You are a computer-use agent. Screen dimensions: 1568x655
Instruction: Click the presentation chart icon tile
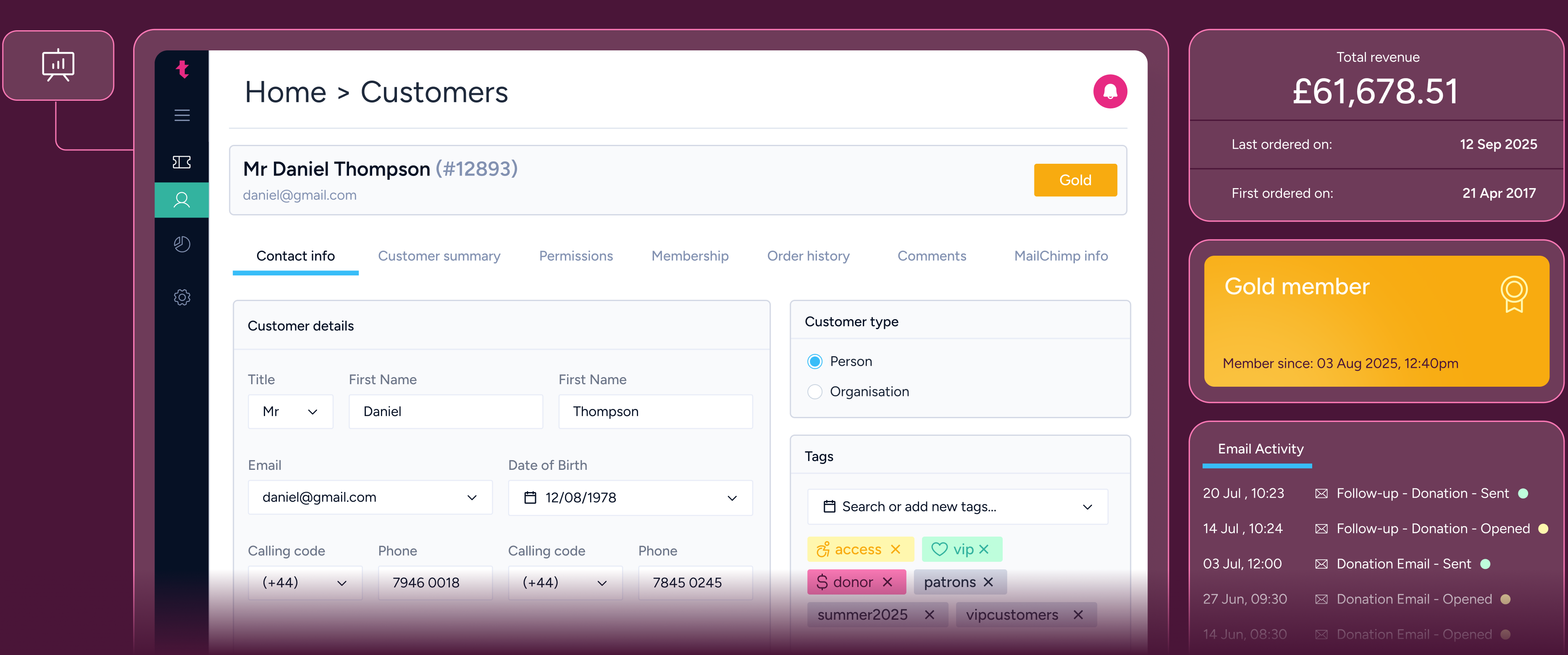point(58,65)
